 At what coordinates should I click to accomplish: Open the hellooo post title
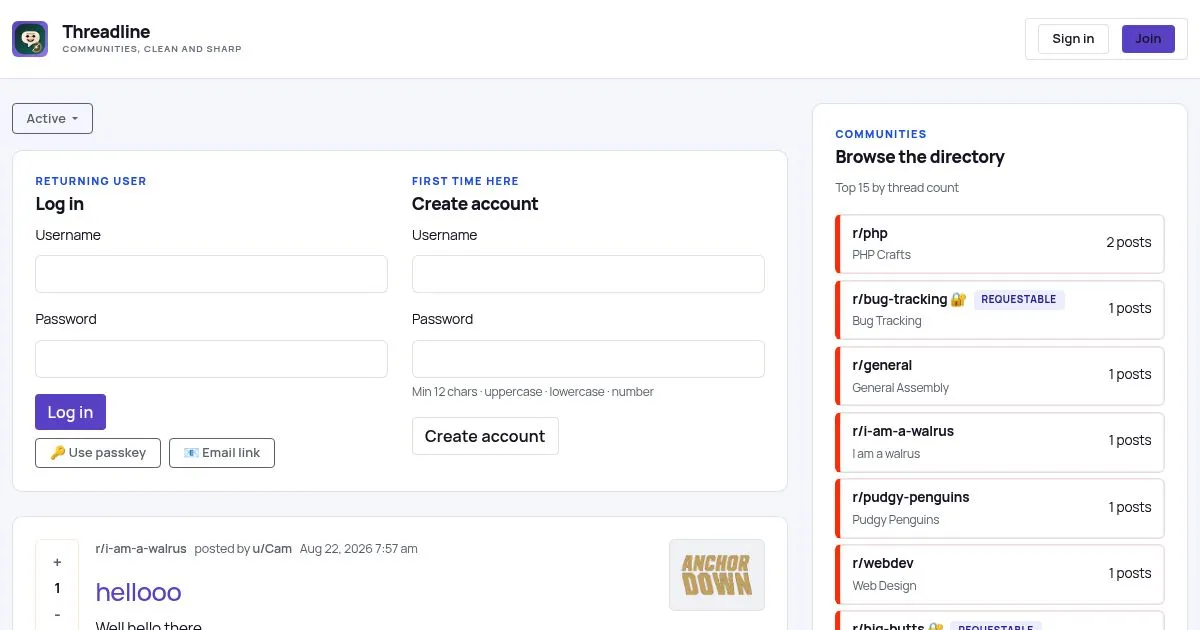tap(138, 592)
